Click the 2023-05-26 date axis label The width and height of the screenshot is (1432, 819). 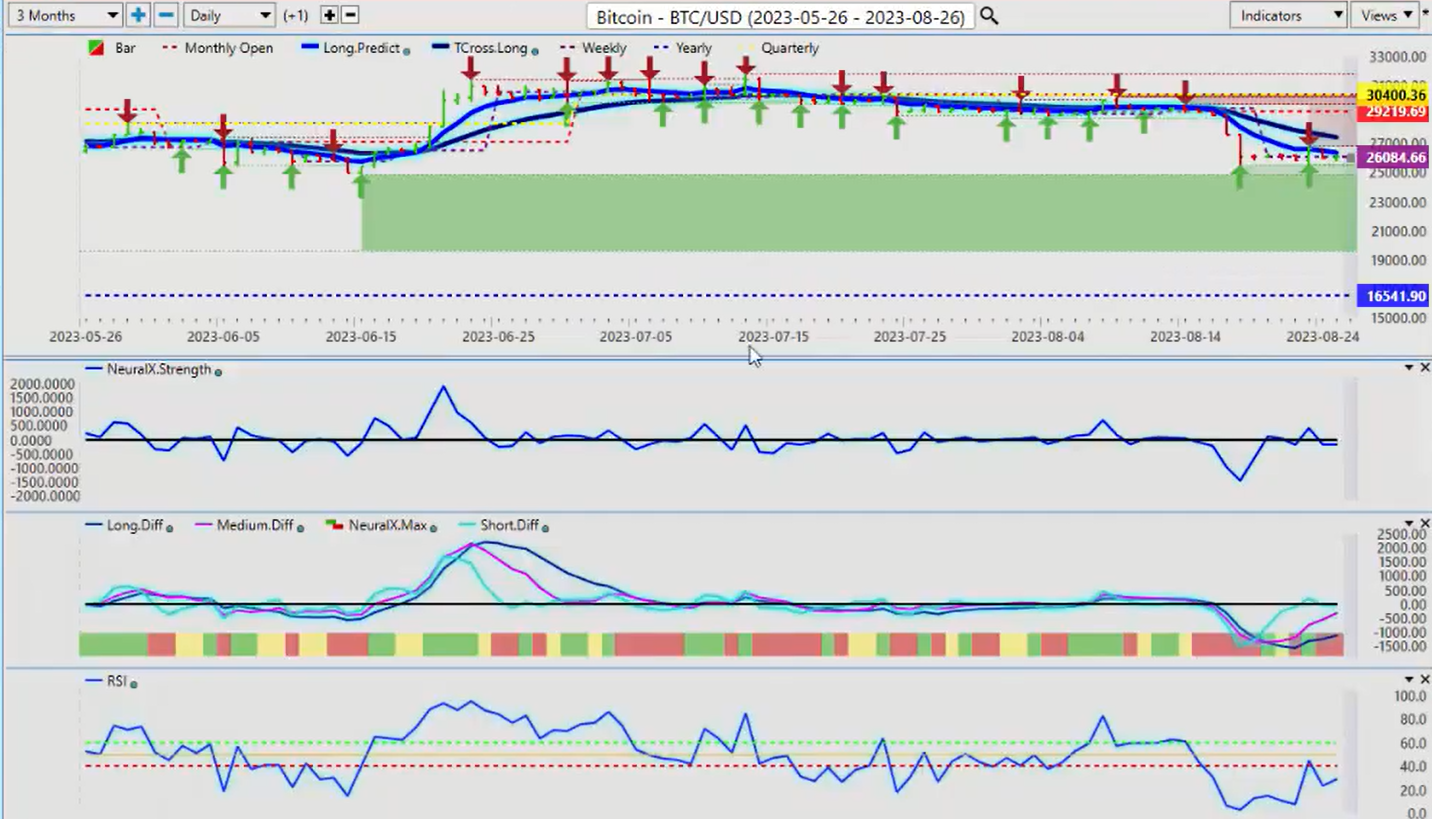pyautogui.click(x=86, y=337)
